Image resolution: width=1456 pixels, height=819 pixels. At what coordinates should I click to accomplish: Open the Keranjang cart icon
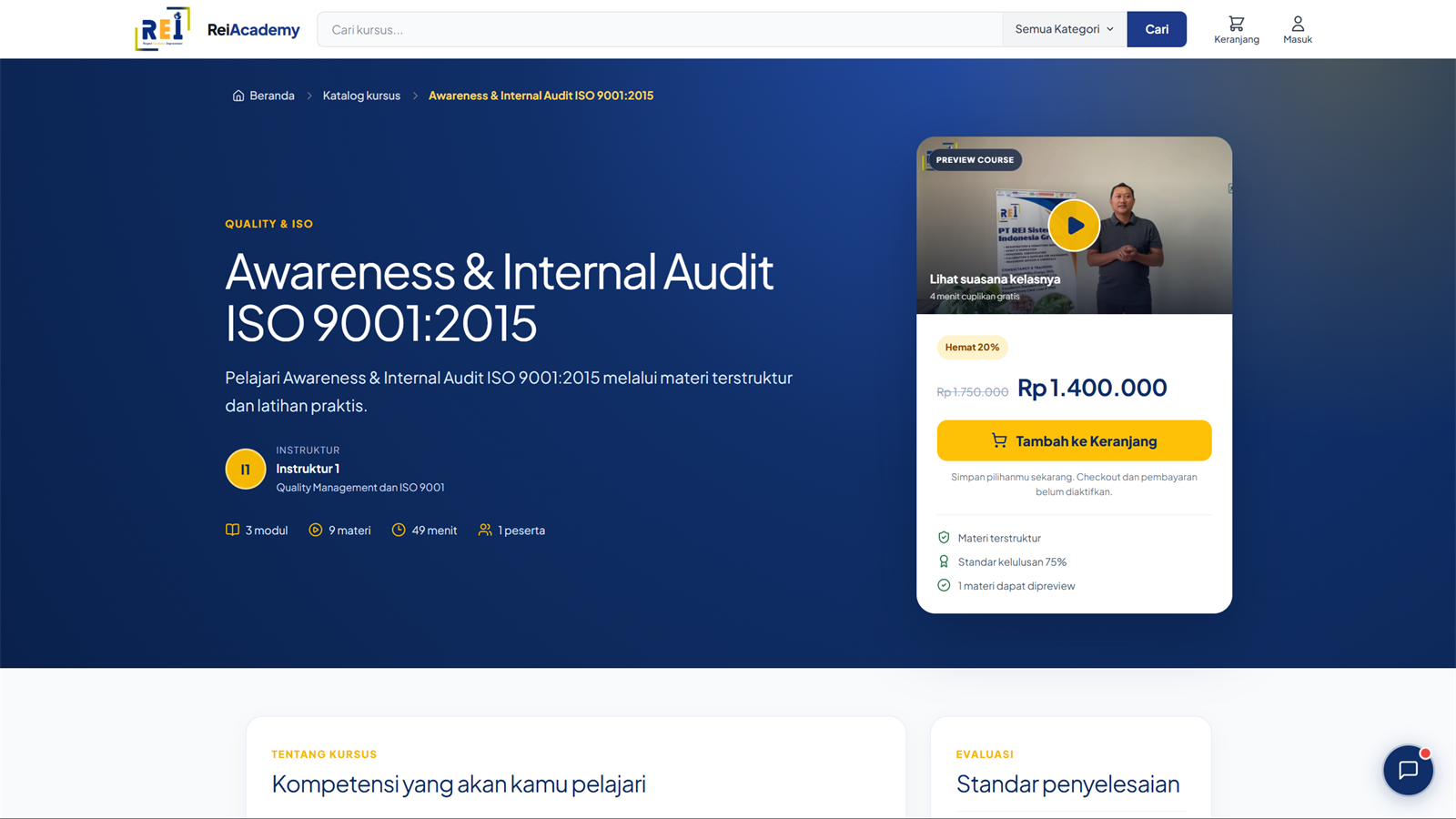coord(1236,24)
